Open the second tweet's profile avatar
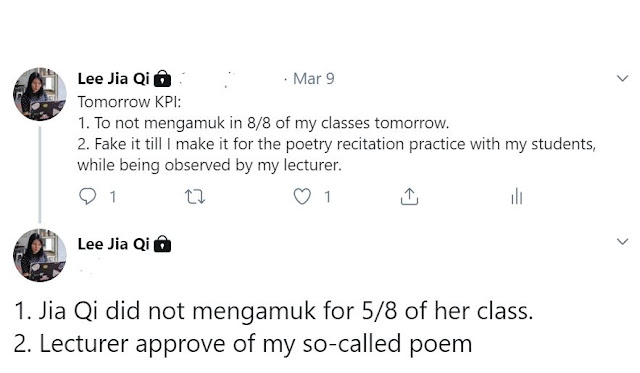The width and height of the screenshot is (640, 373). point(40,255)
